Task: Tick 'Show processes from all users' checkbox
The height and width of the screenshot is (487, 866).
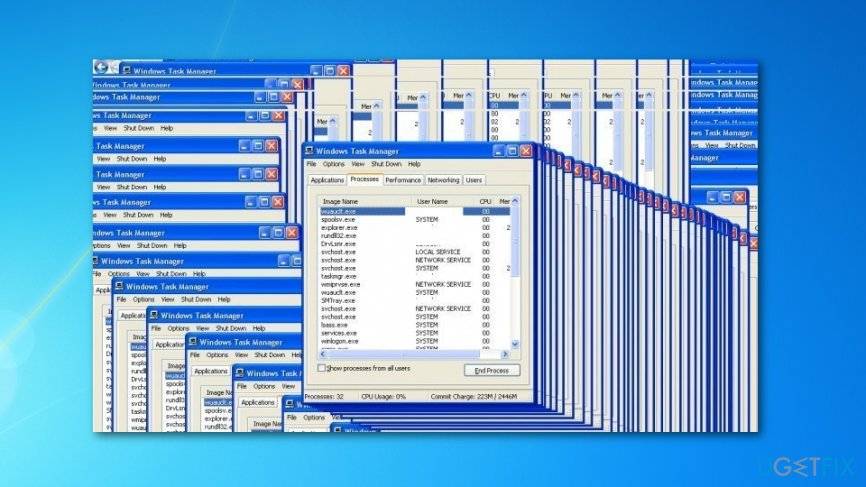Action: coord(321,368)
